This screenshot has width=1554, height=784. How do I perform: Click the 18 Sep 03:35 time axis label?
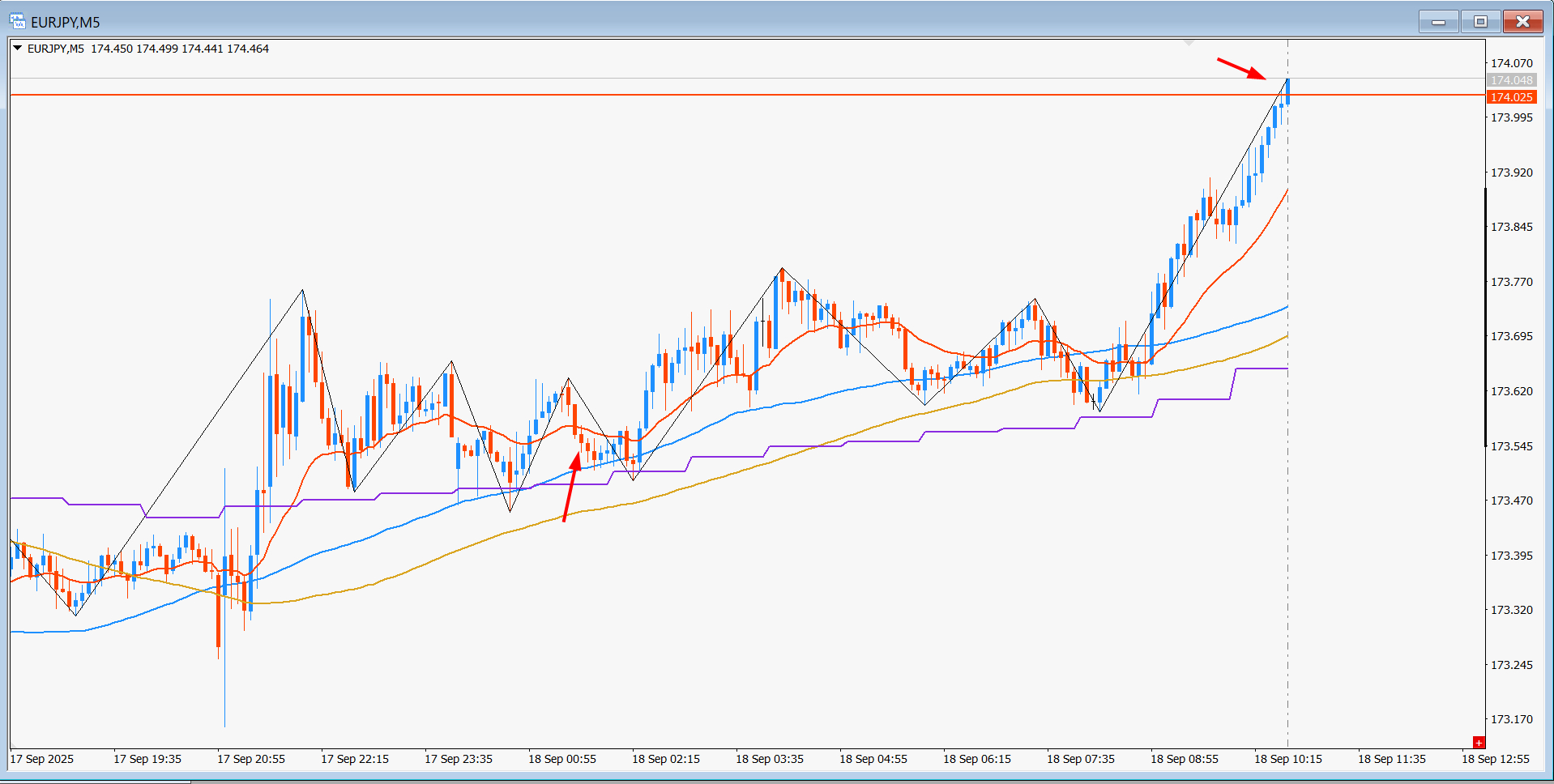(770, 759)
